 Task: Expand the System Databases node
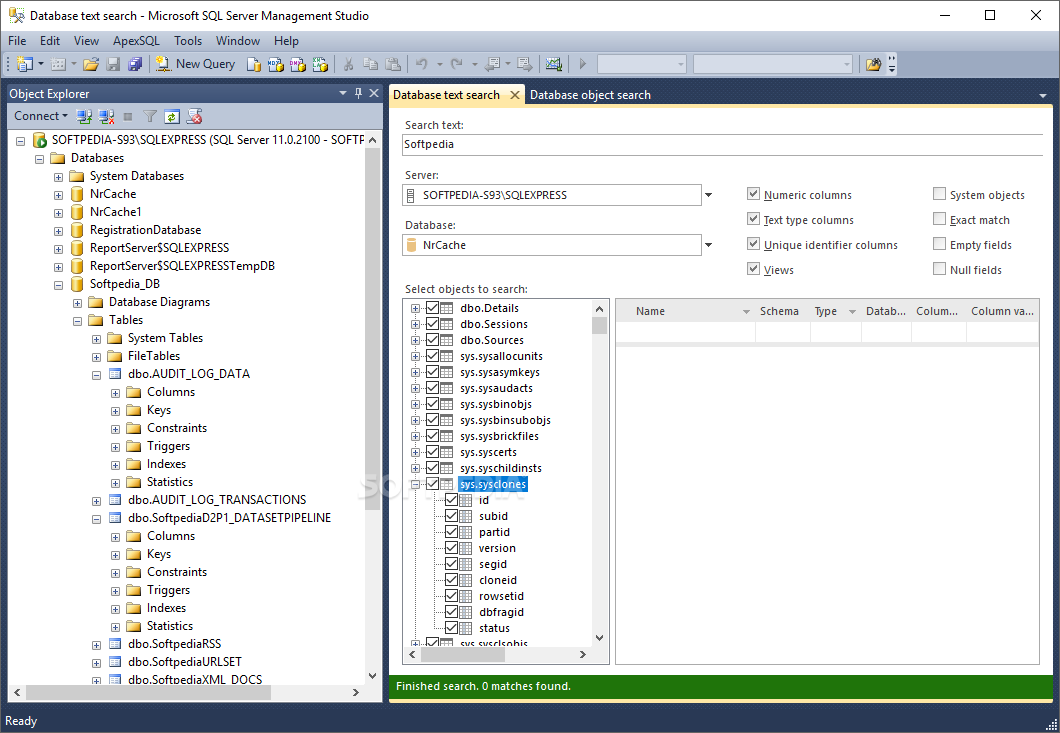tap(59, 176)
